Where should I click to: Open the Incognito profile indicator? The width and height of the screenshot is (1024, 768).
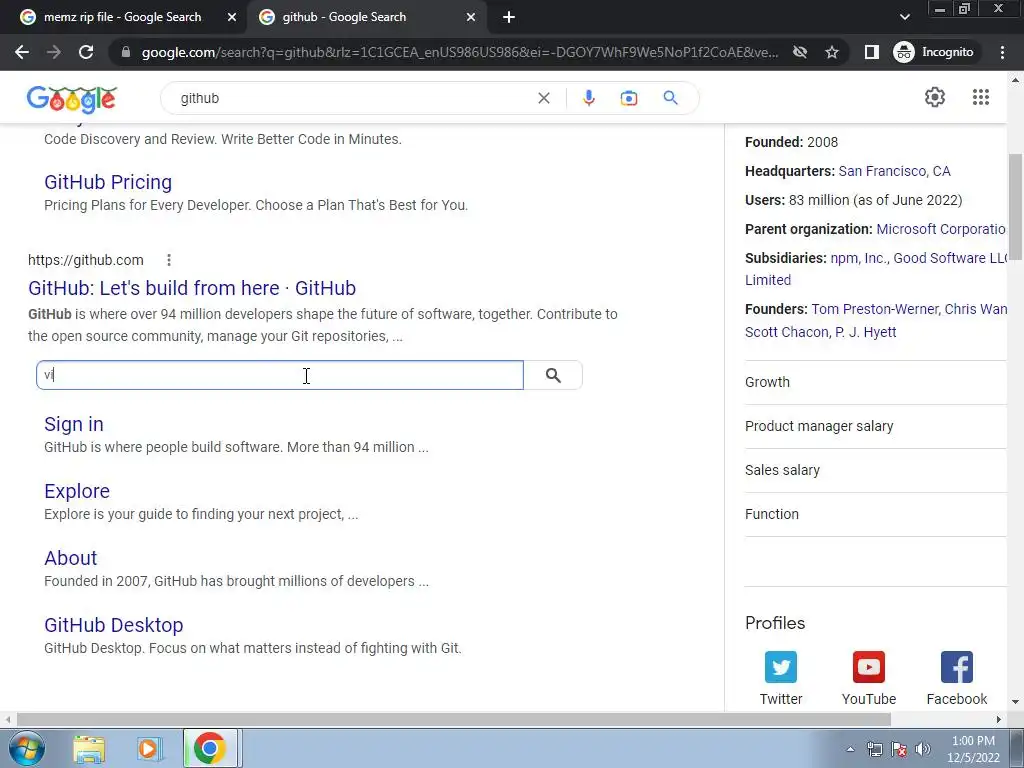pos(934,52)
